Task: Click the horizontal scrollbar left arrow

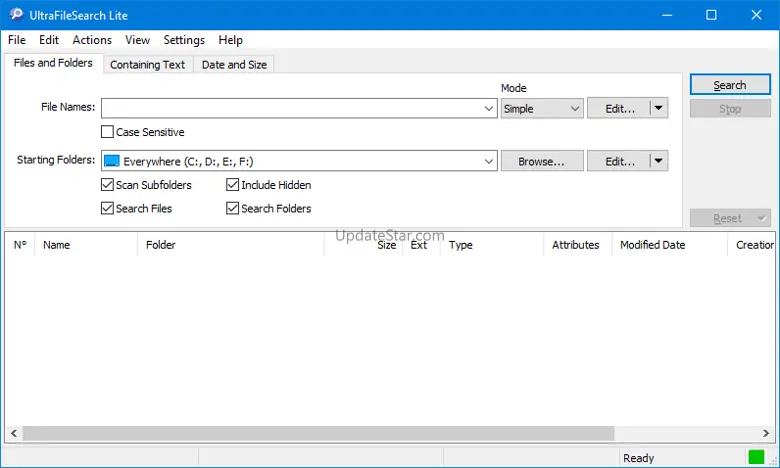Action: pos(13,434)
